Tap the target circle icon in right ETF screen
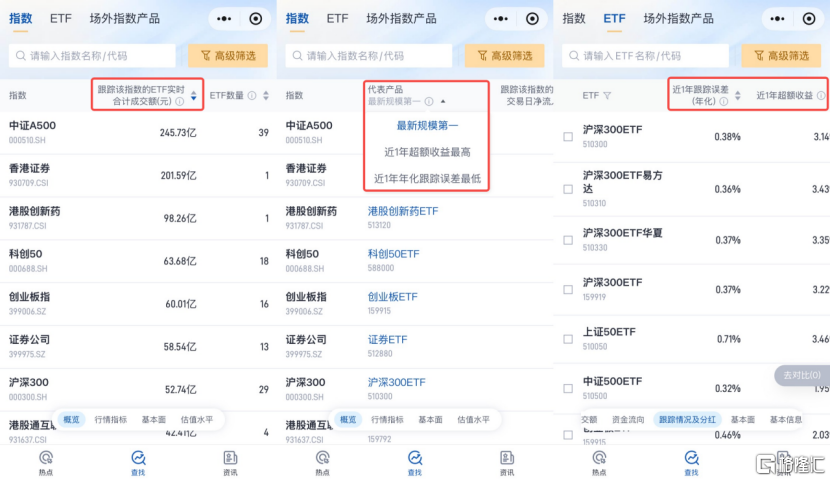The width and height of the screenshot is (831, 481). [809, 19]
